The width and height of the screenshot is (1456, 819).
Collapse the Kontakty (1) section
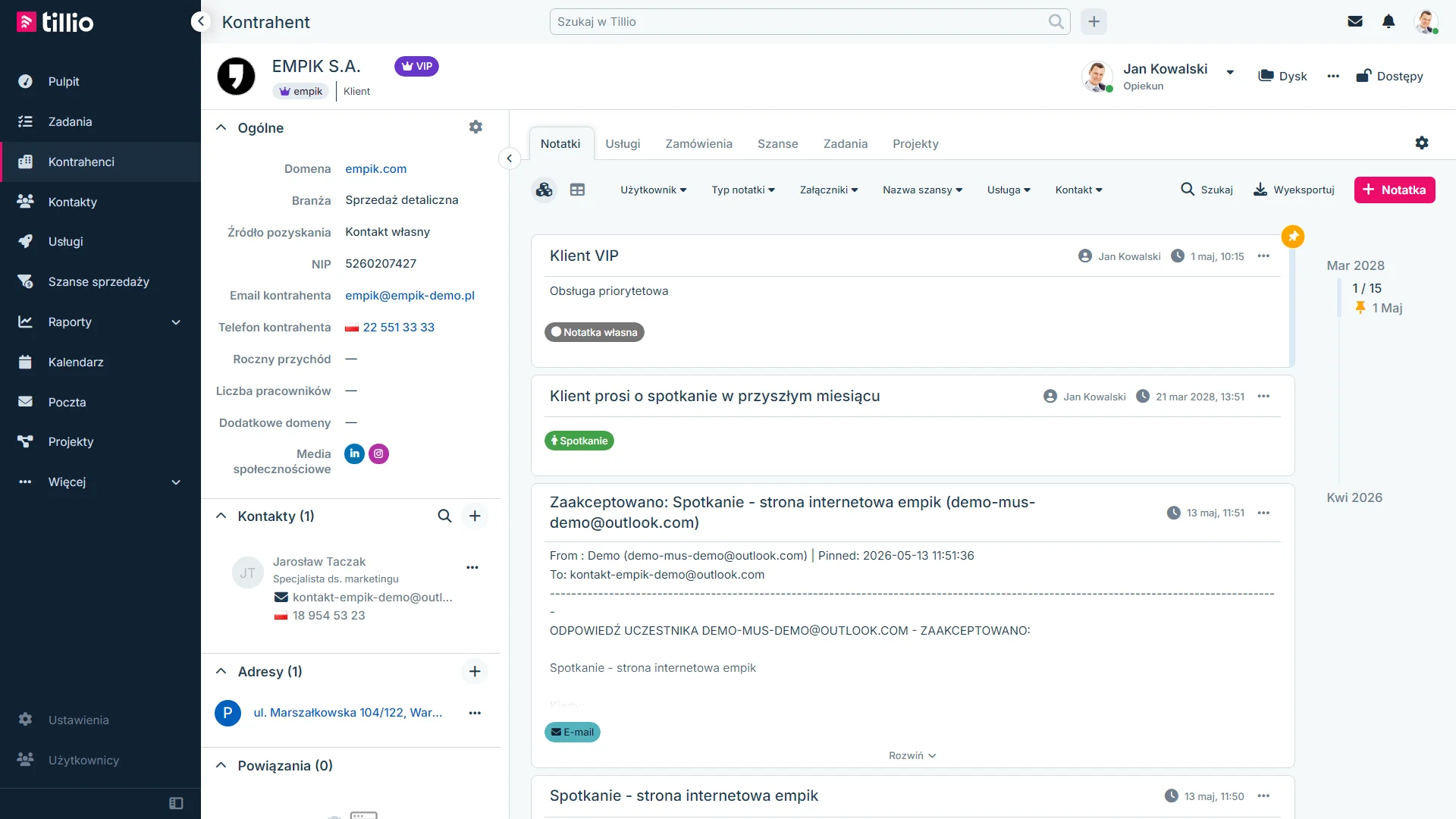[221, 516]
